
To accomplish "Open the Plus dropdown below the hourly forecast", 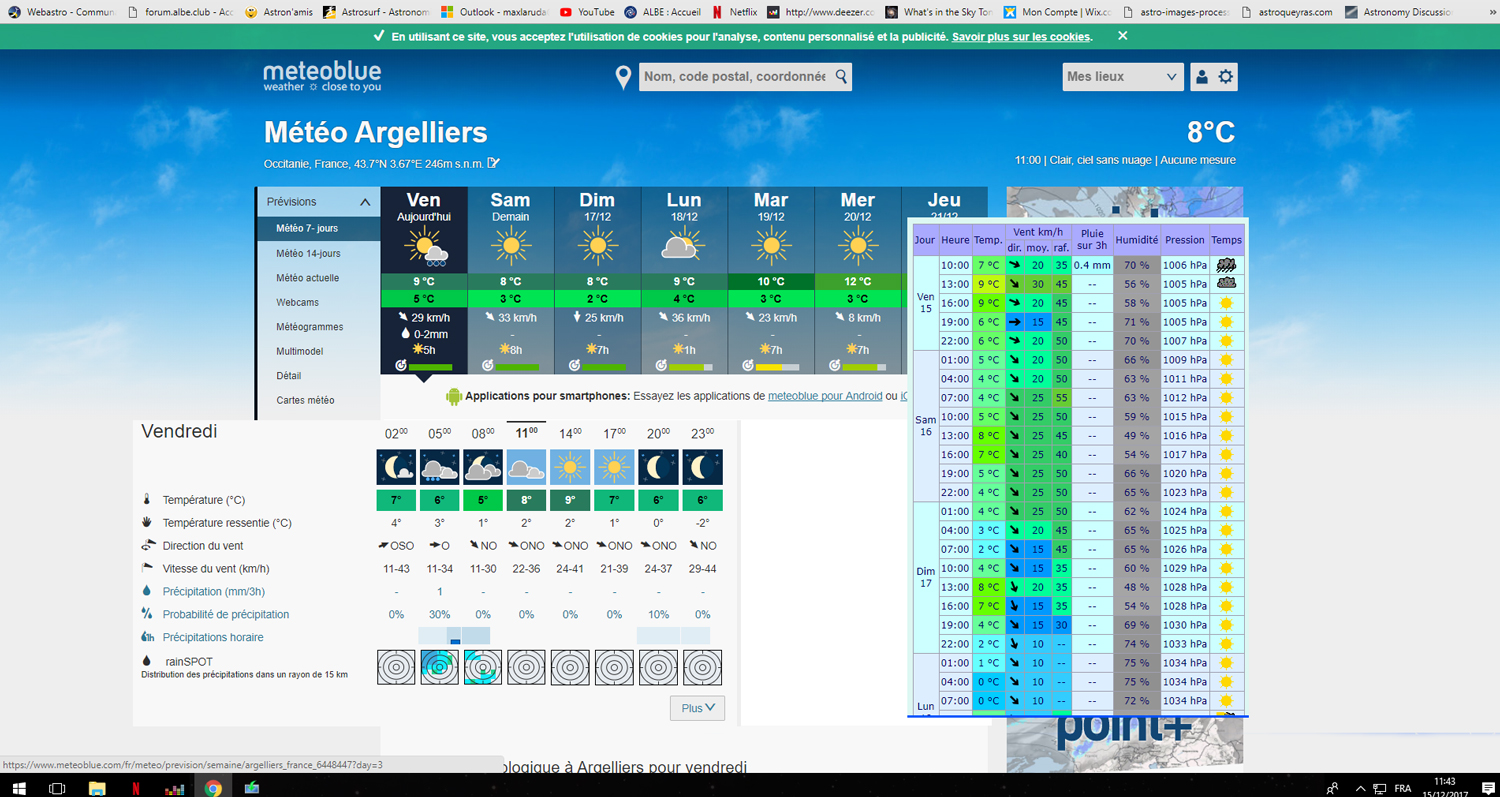I will pyautogui.click(x=696, y=707).
